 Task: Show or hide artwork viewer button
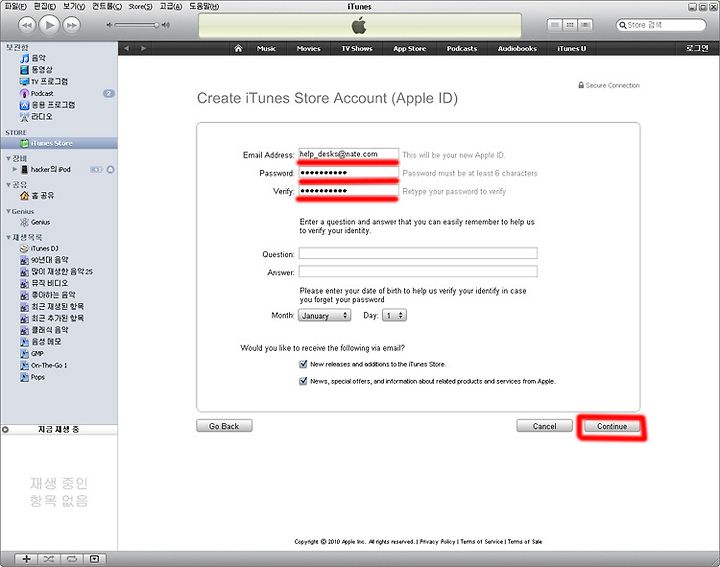[94, 559]
